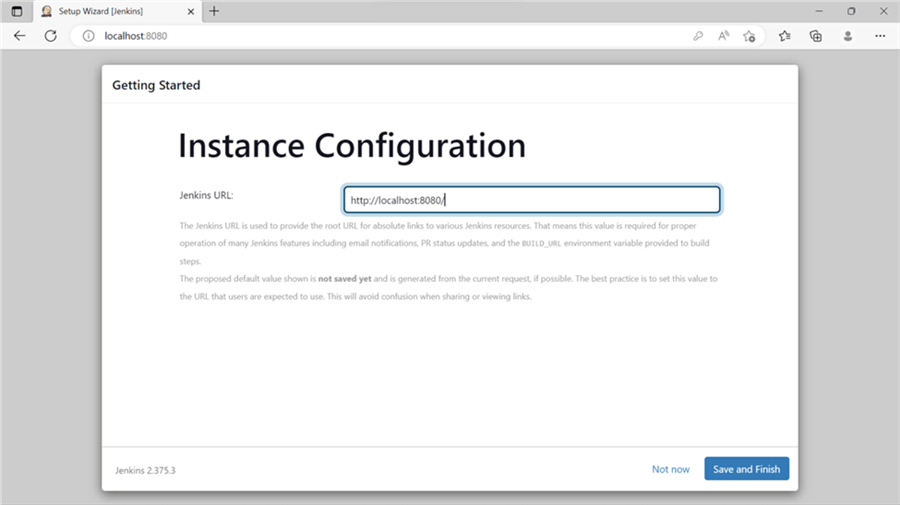Click into the Jenkins URL input field

pos(532,200)
